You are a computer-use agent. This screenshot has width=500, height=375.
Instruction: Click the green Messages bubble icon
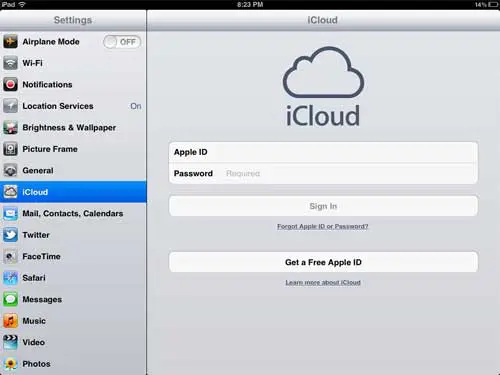[x=10, y=299]
